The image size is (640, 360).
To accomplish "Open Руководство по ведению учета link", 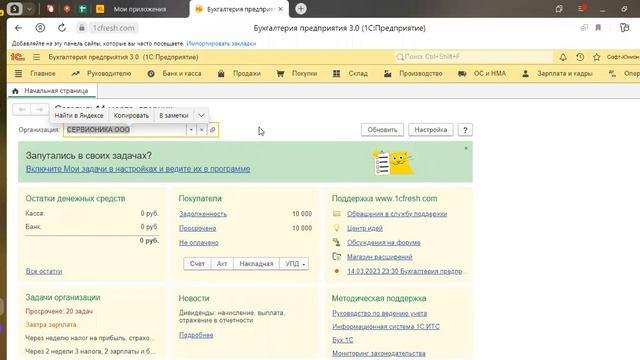I will coord(380,313).
